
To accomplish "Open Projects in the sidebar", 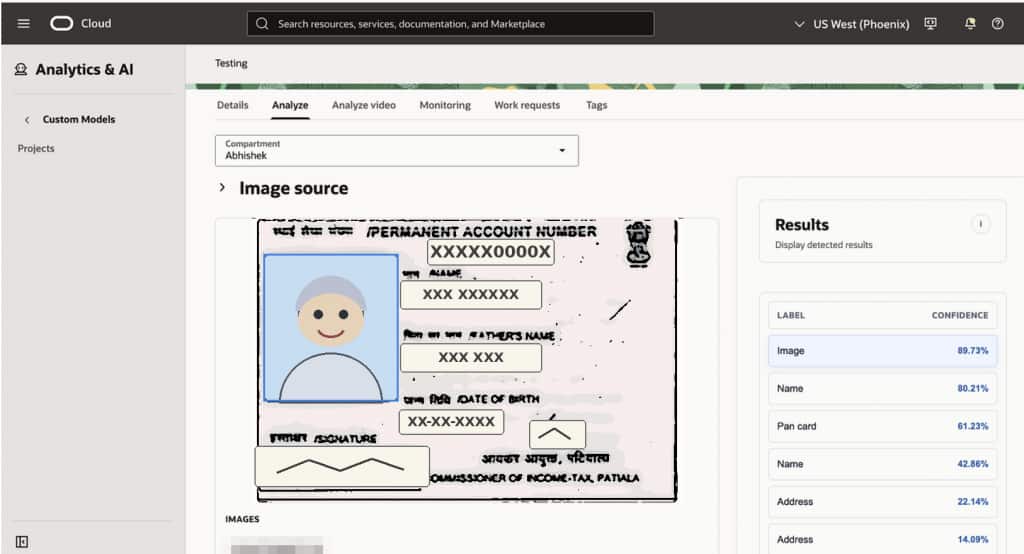I will click(x=36, y=148).
